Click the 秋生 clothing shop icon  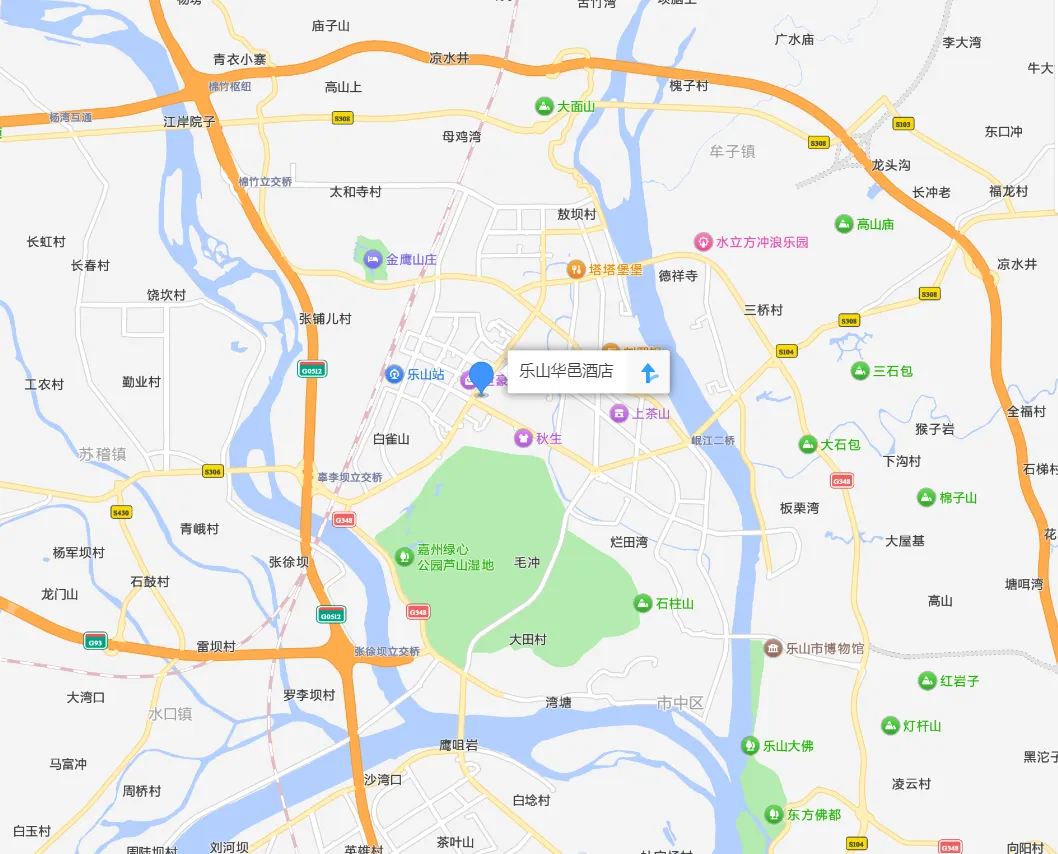[523, 438]
